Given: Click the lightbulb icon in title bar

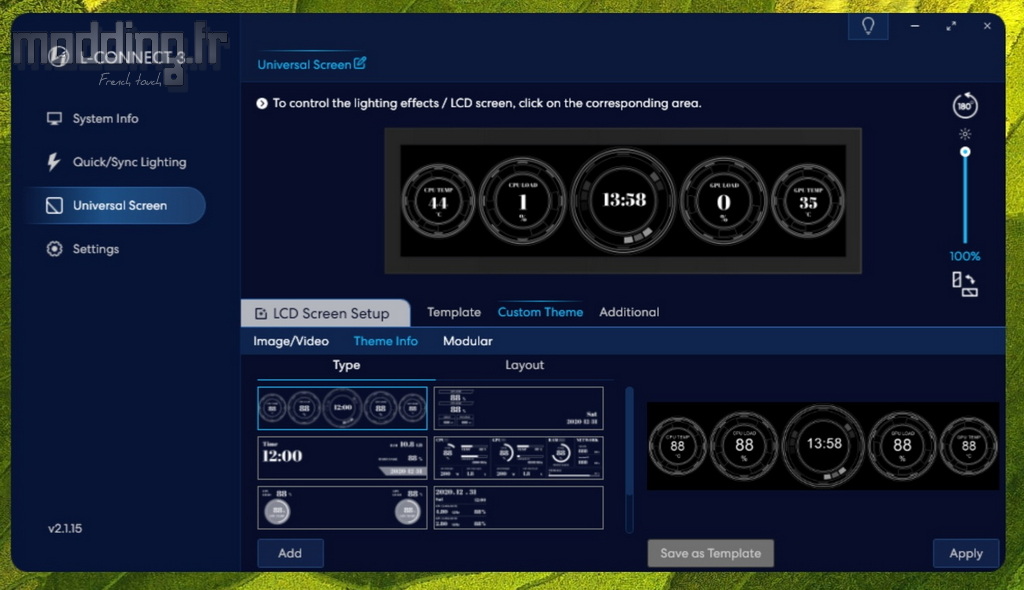Looking at the screenshot, I should click(867, 27).
